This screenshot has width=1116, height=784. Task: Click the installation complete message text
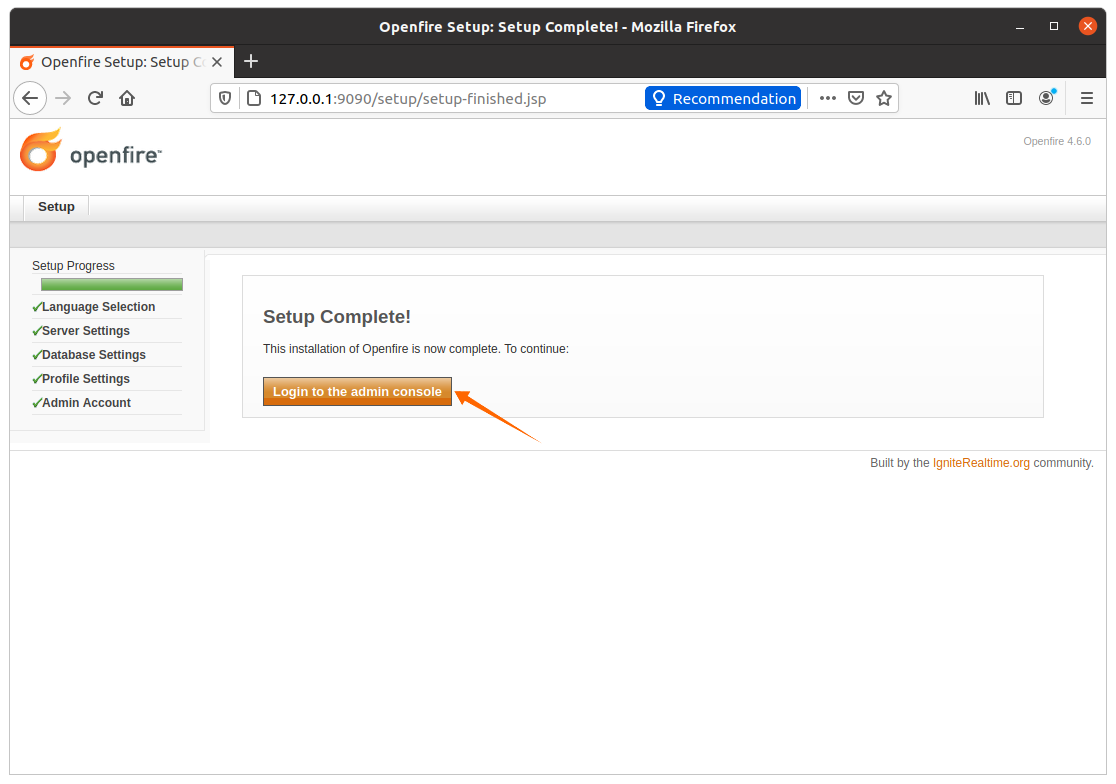416,349
